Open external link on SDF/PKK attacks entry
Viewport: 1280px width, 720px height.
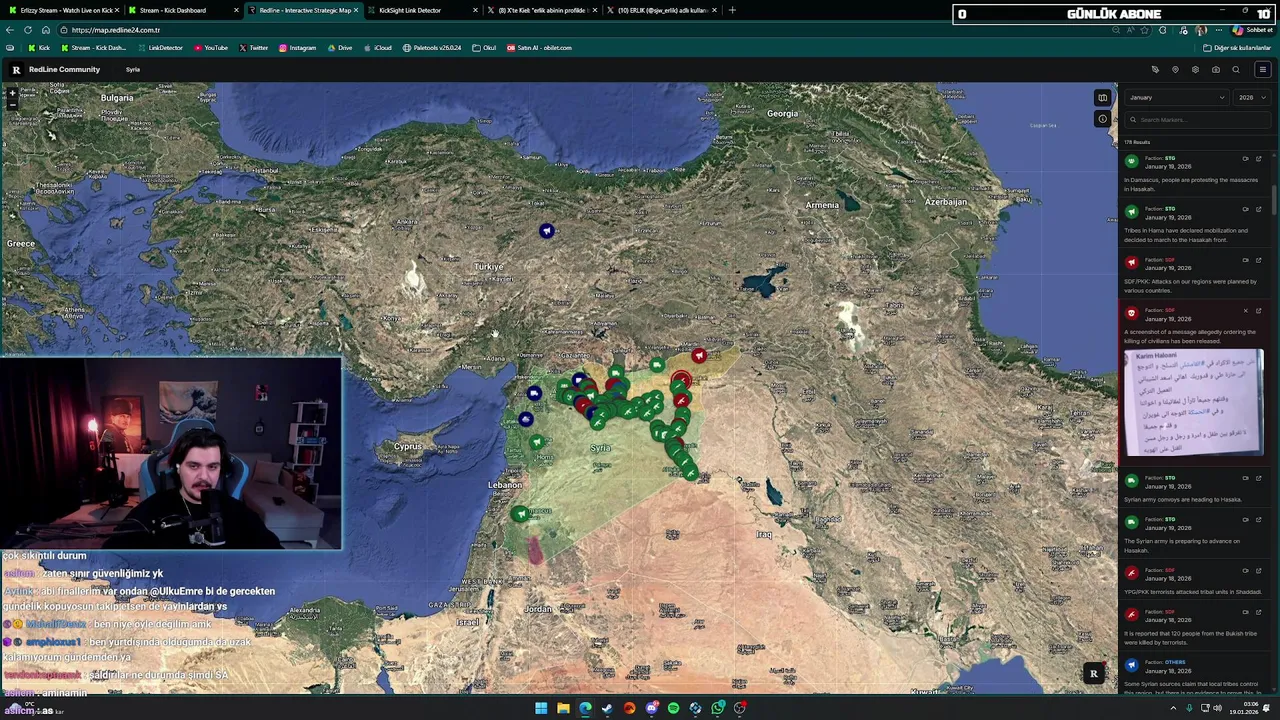point(1258,260)
